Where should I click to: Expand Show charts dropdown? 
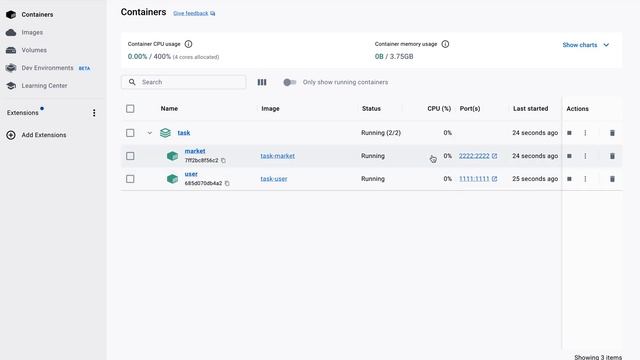[x=586, y=45]
